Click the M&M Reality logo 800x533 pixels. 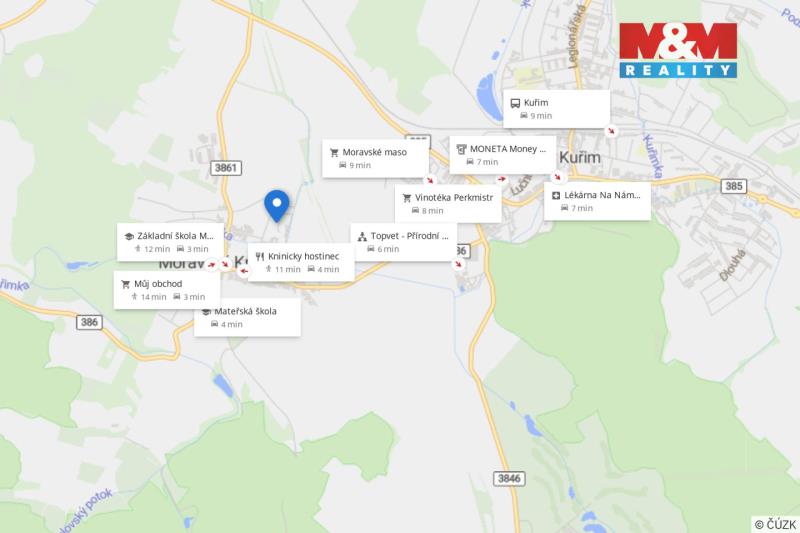click(x=678, y=50)
